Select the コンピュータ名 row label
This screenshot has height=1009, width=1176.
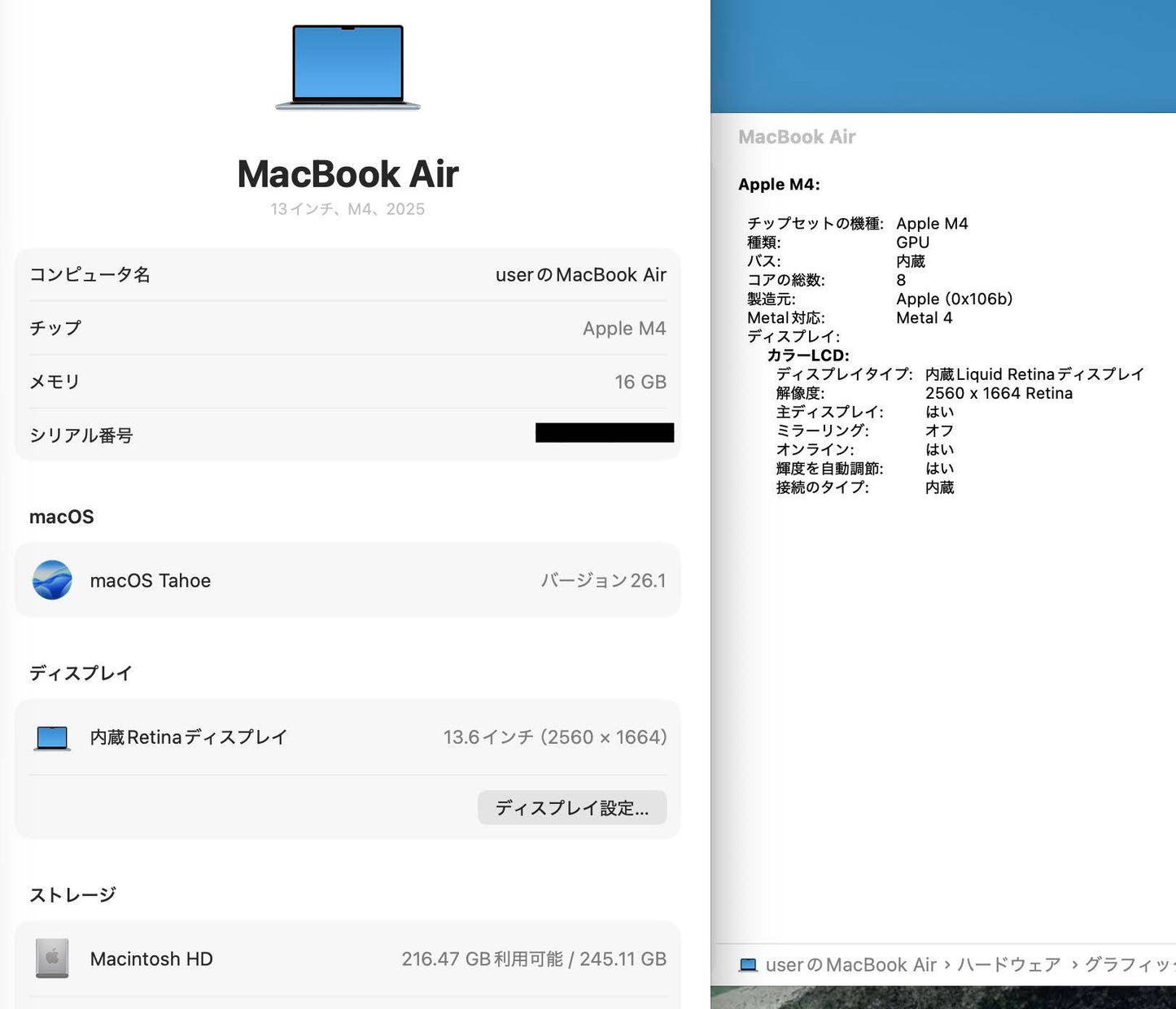(x=90, y=275)
